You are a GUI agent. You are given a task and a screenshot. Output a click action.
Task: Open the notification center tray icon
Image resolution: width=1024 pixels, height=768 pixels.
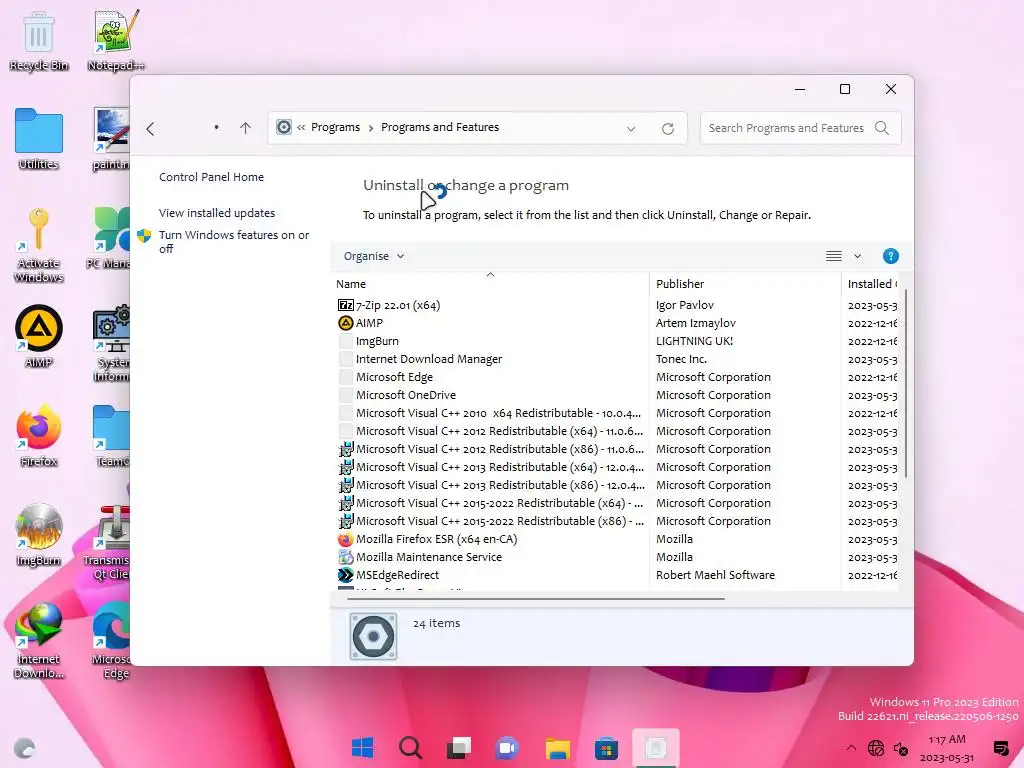(x=1000, y=748)
